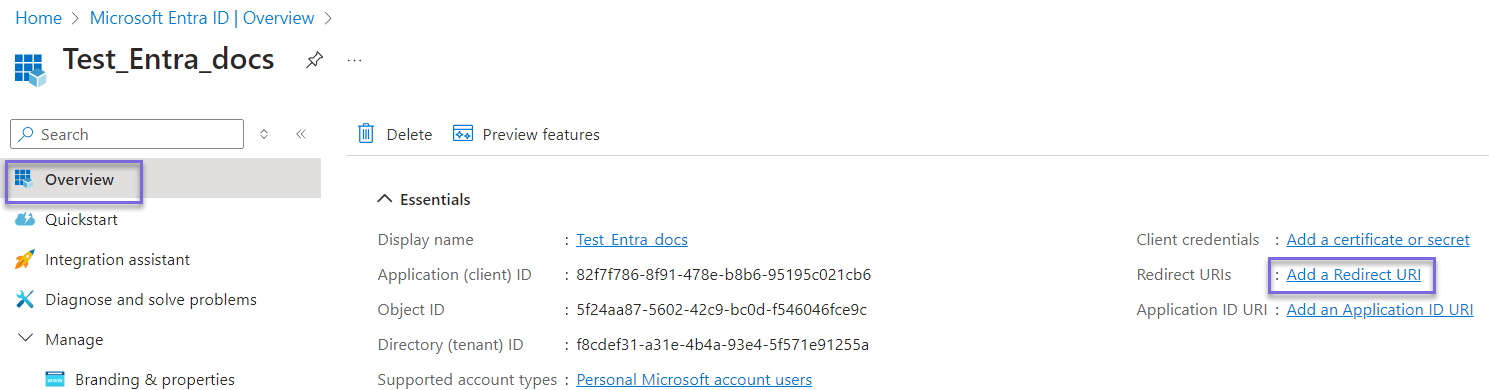This screenshot has height=390, width=1489.
Task: Click the app registration grid icon by title
Action: [x=30, y=69]
